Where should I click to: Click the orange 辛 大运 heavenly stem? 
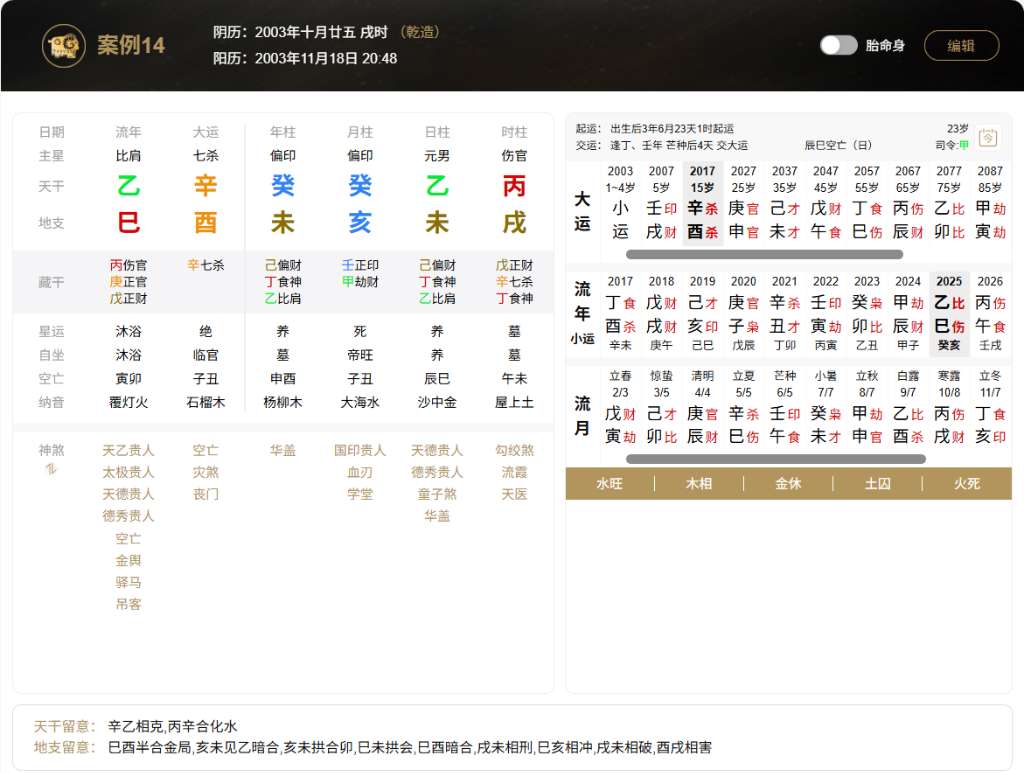tap(206, 186)
